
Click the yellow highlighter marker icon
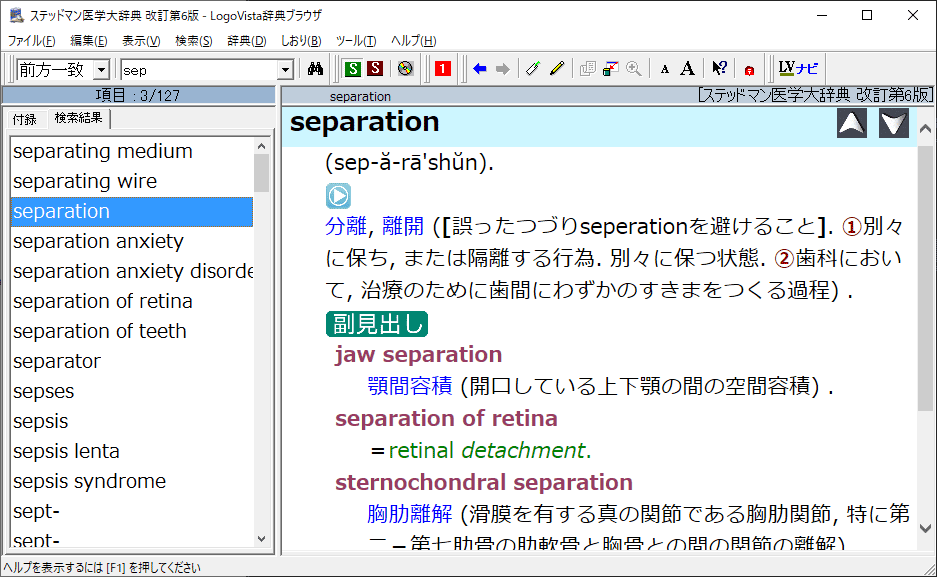557,69
